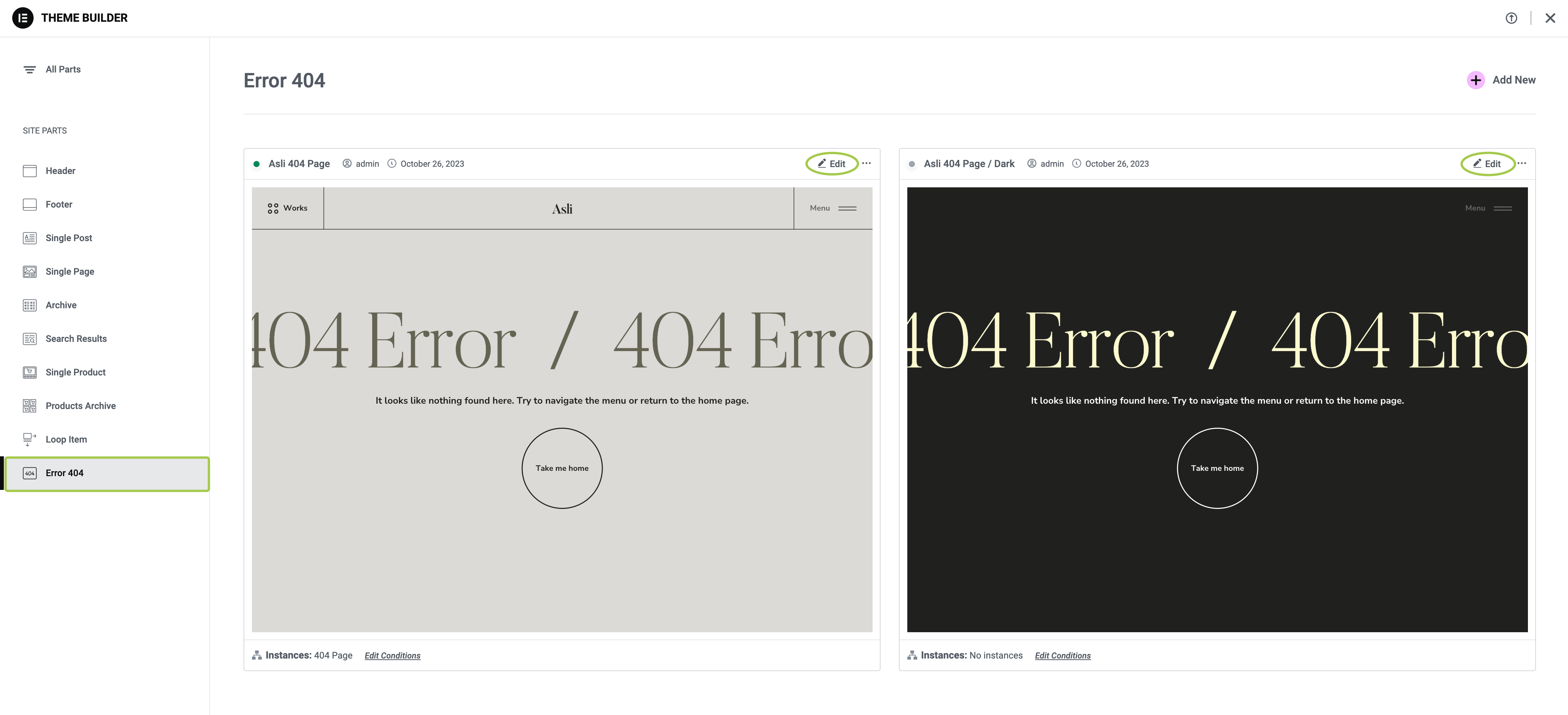Image resolution: width=1568 pixels, height=715 pixels.
Task: Open more options for Asli 404 Page
Action: (x=866, y=164)
